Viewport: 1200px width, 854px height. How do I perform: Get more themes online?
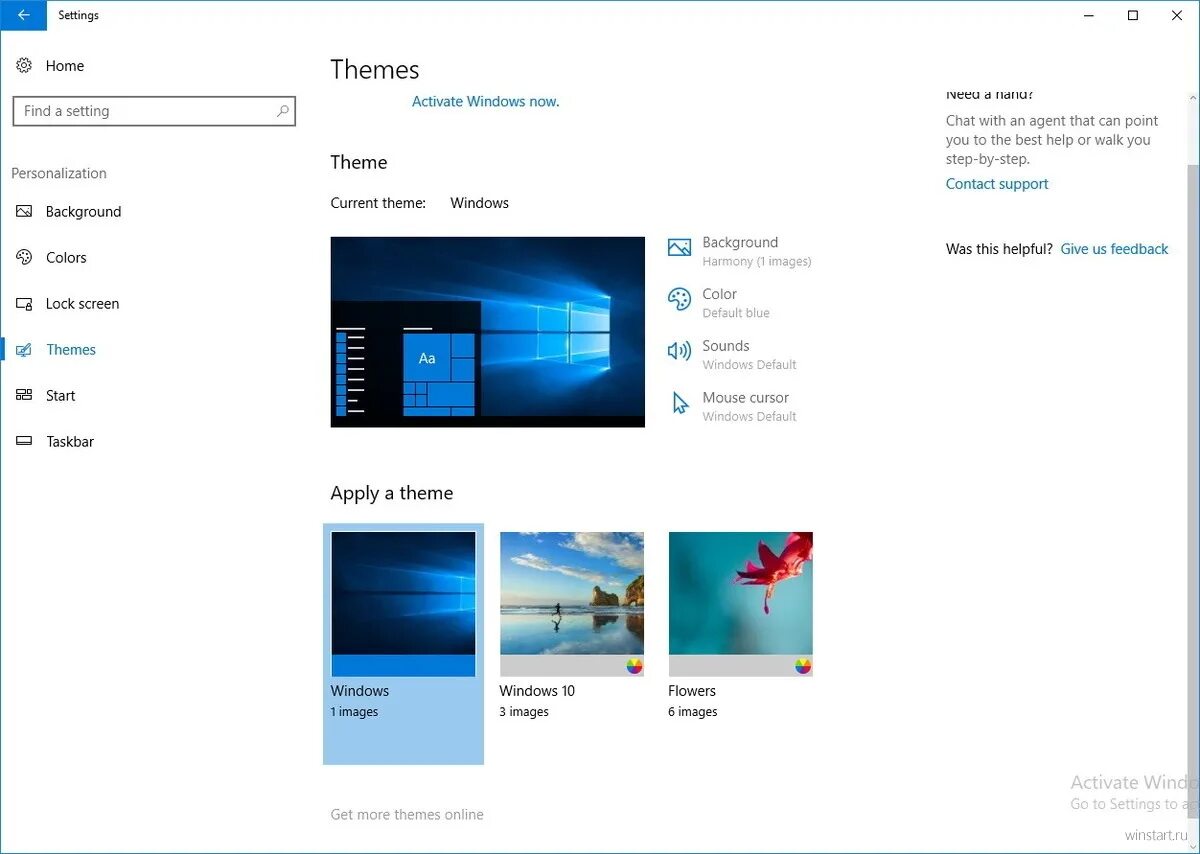tap(407, 814)
